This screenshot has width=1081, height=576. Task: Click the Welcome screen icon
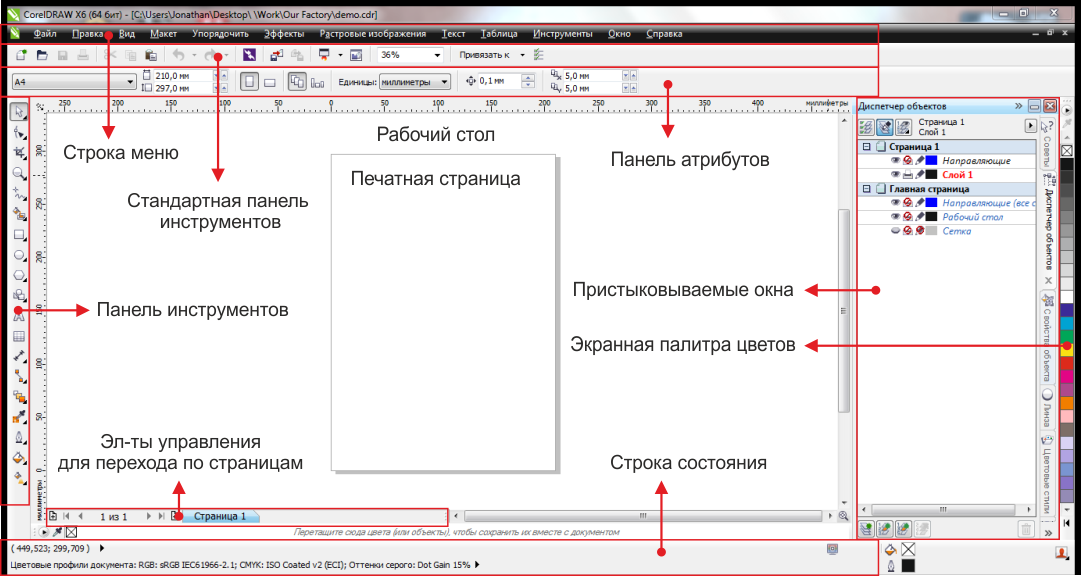pyautogui.click(x=356, y=55)
